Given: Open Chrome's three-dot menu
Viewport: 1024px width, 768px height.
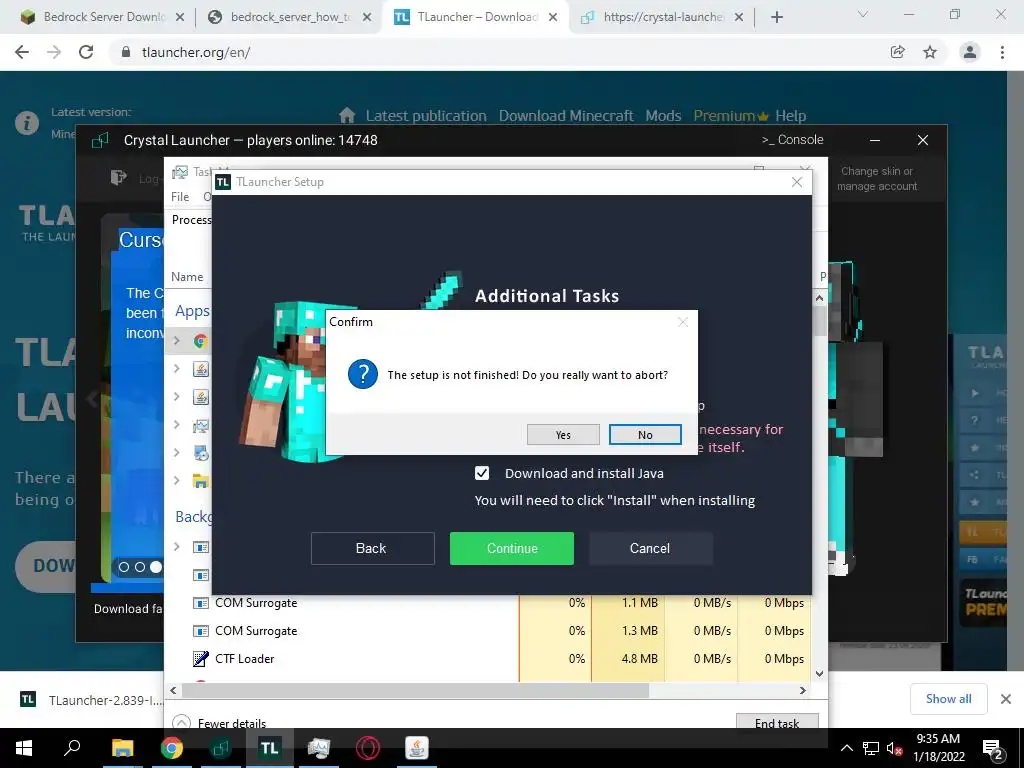Looking at the screenshot, I should click(1002, 52).
